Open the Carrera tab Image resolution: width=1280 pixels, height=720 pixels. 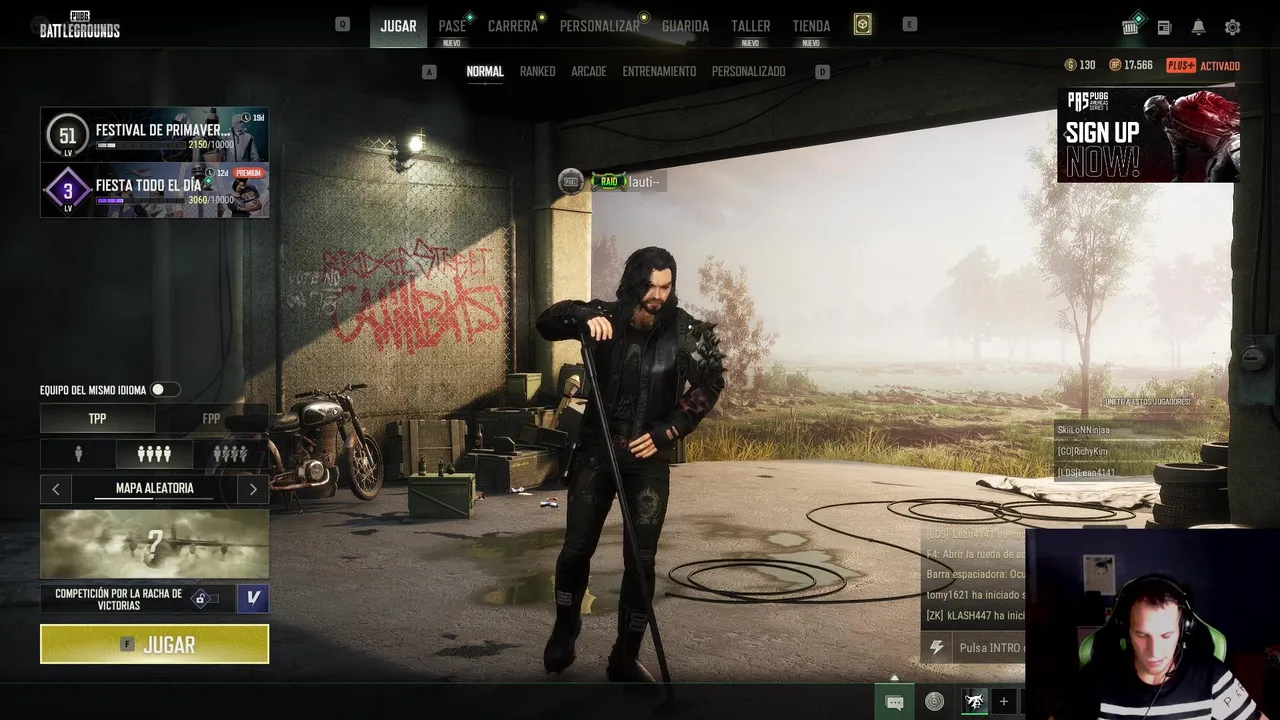(x=513, y=26)
